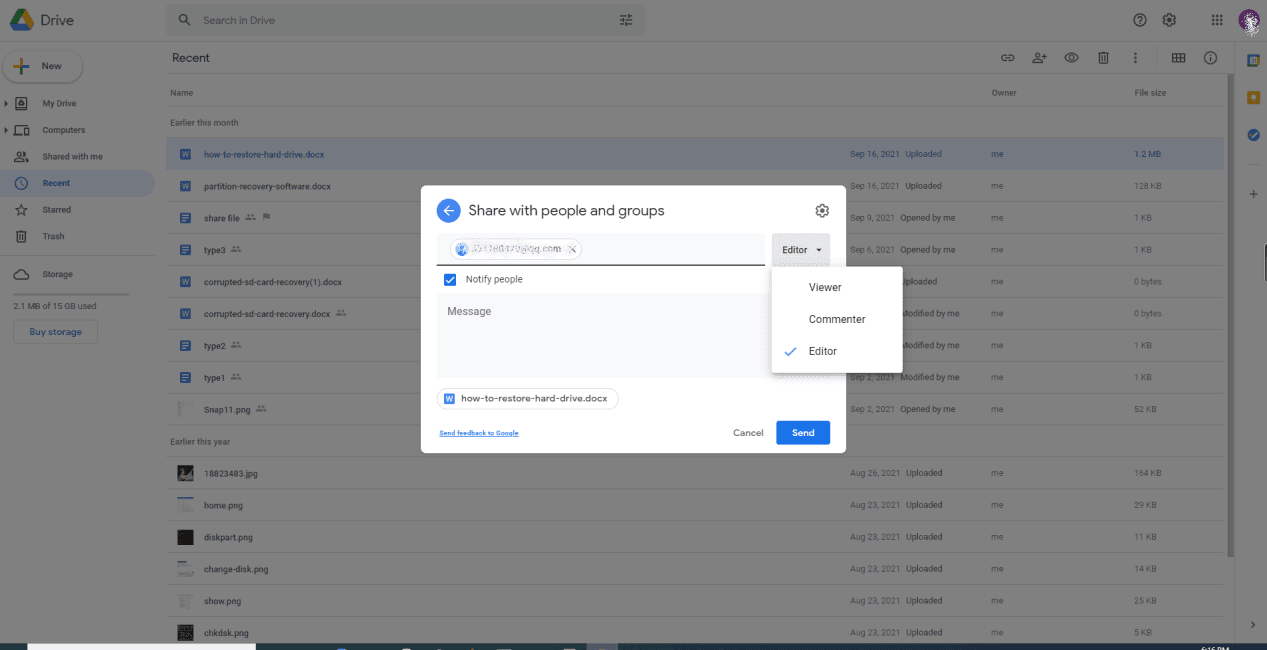Screen dimensions: 1267x650
Task: Open Google apps grid launcher
Action: tap(1217, 20)
